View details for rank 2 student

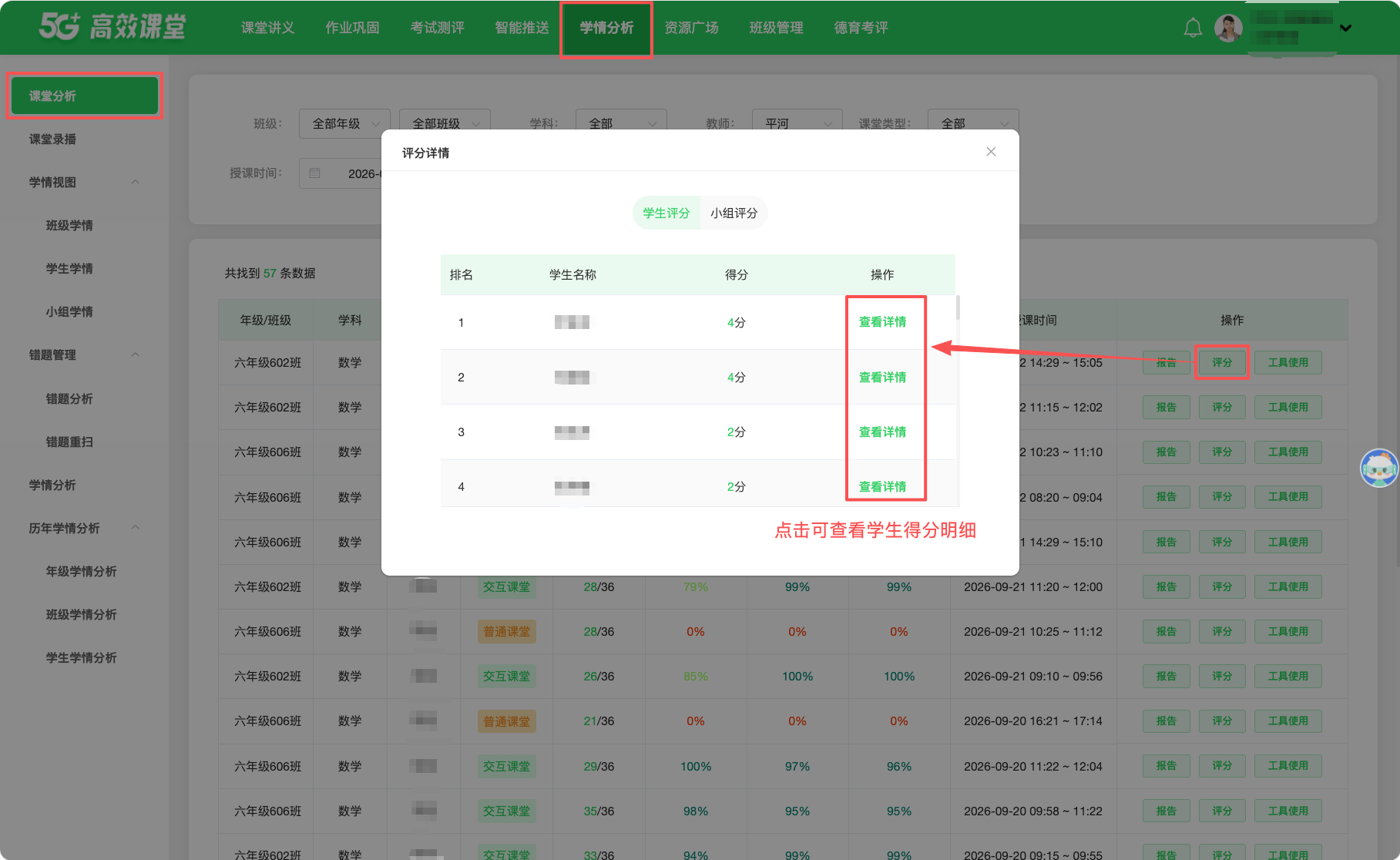click(882, 377)
